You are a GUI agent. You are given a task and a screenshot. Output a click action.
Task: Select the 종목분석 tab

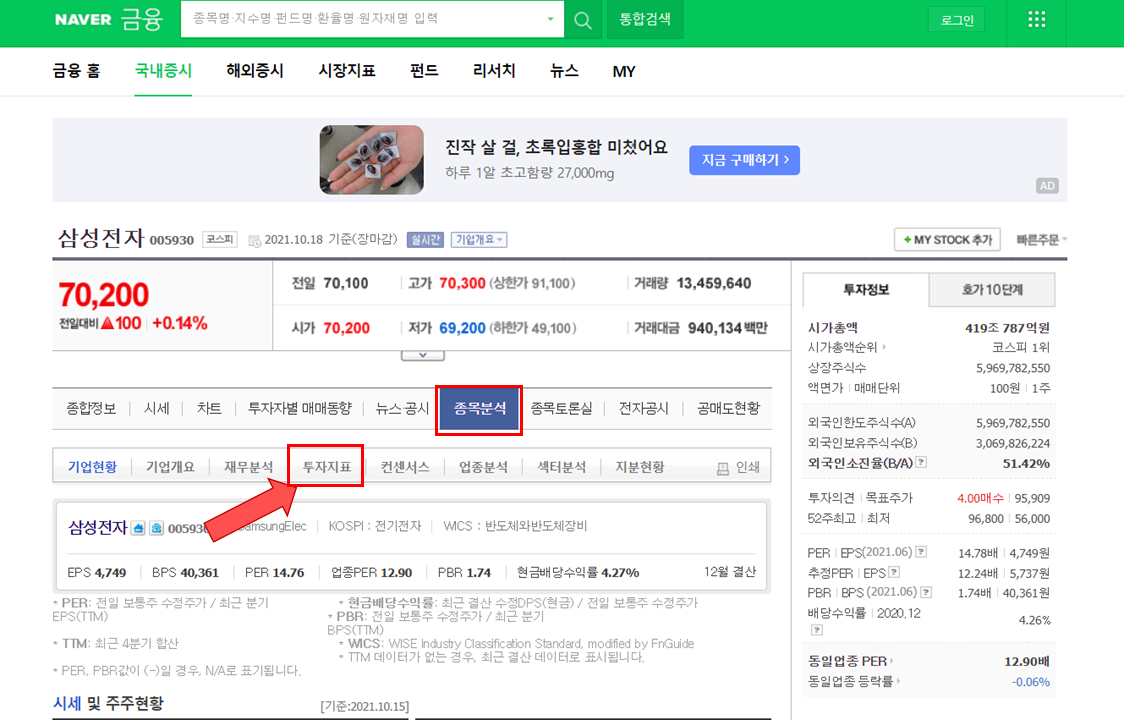click(480, 409)
